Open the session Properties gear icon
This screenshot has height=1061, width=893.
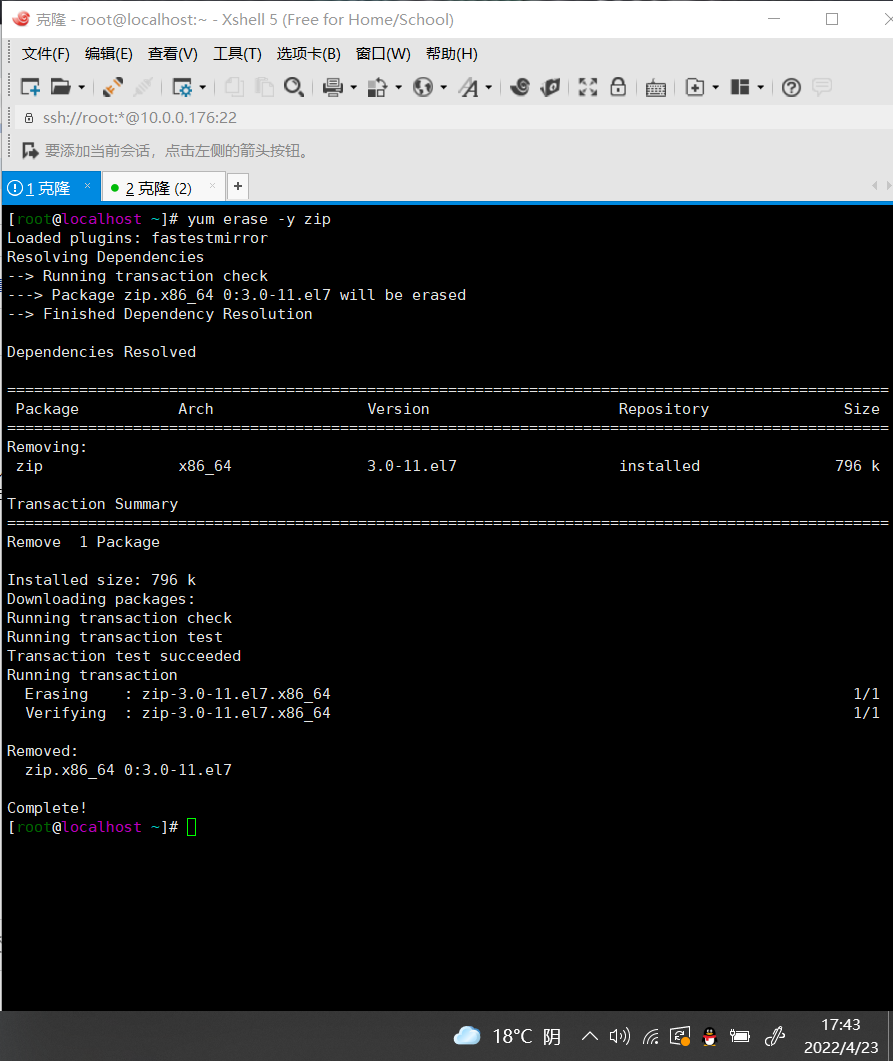pyautogui.click(x=182, y=87)
